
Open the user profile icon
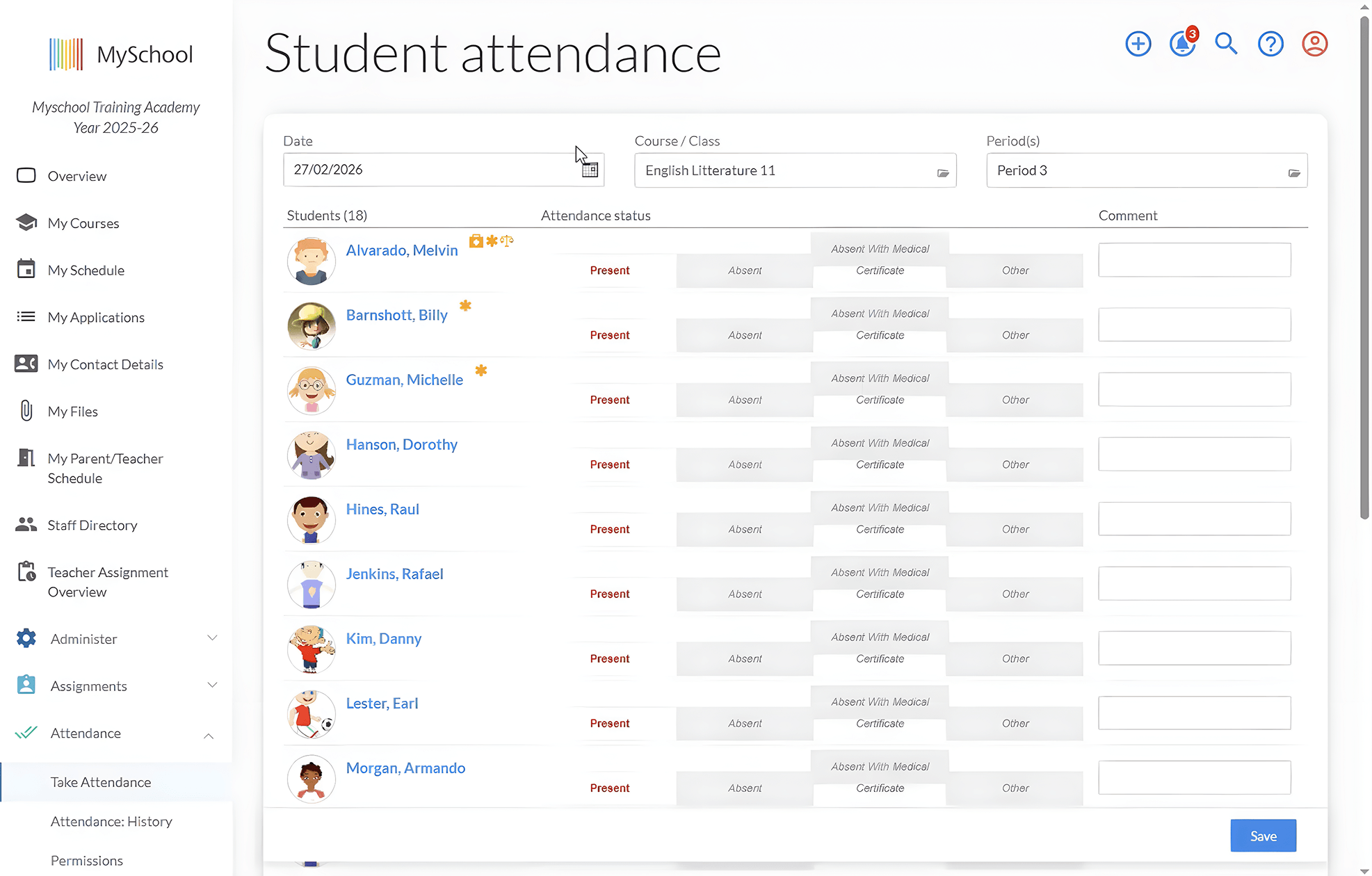coord(1314,44)
